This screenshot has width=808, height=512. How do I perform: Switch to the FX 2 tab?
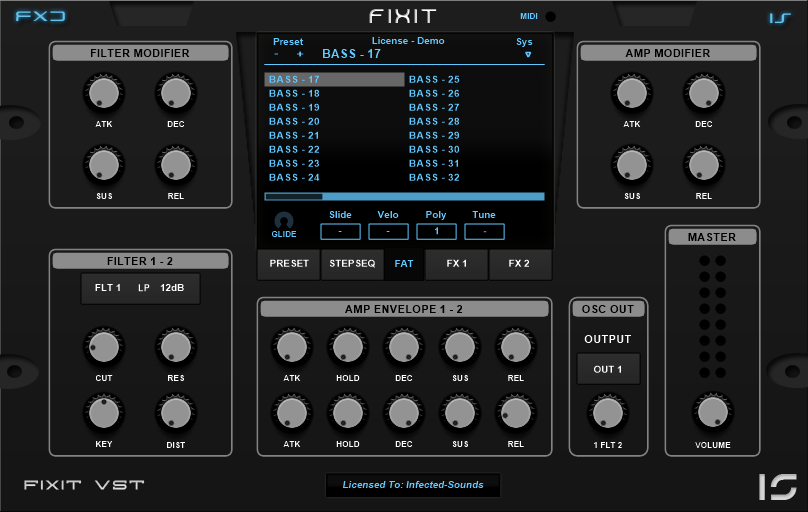(519, 264)
